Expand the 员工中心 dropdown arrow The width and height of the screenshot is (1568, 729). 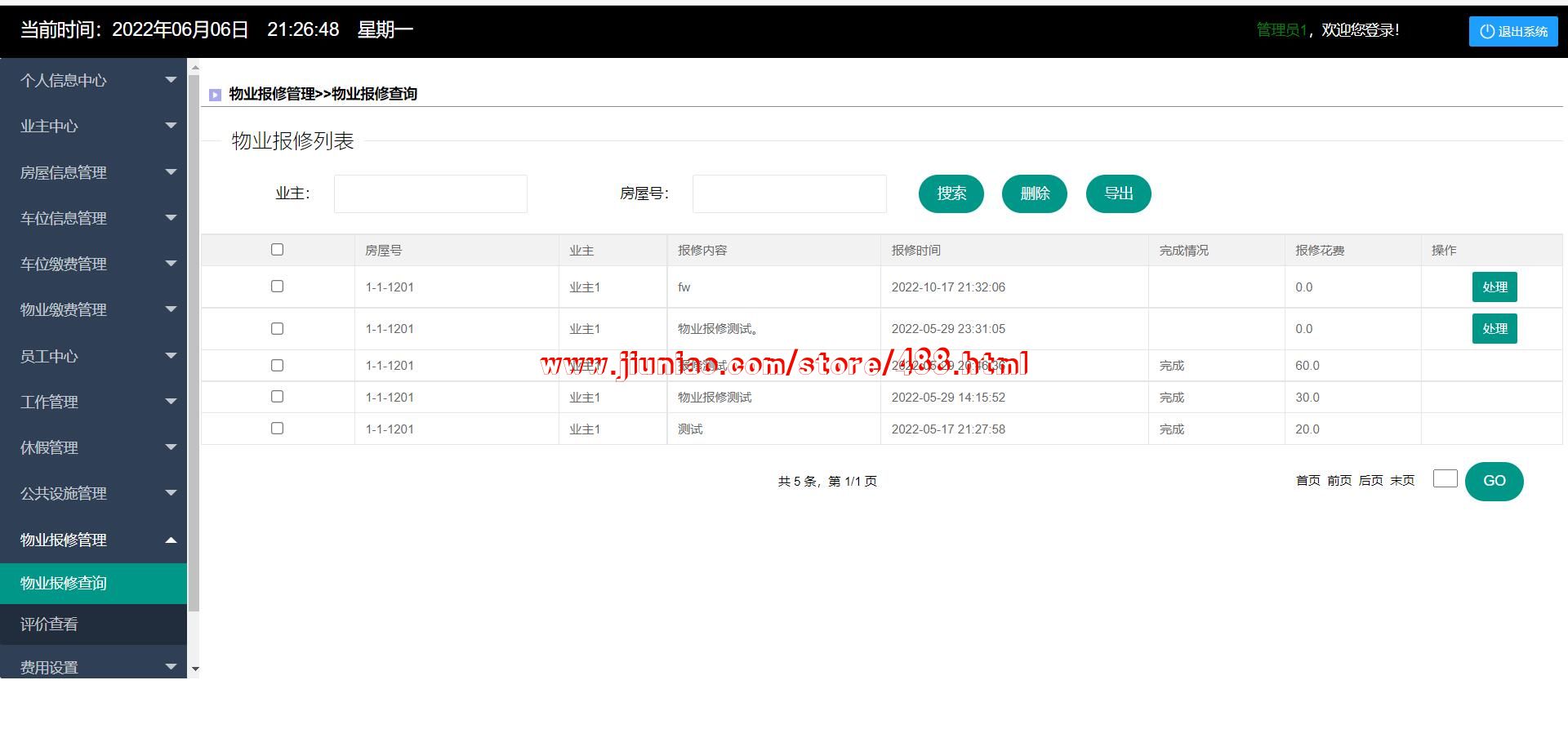click(171, 356)
